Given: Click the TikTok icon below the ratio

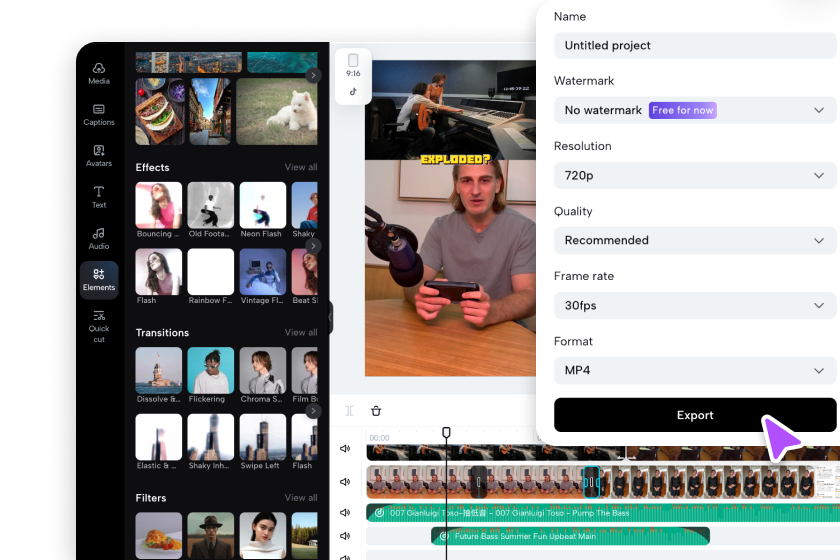Looking at the screenshot, I should (353, 92).
